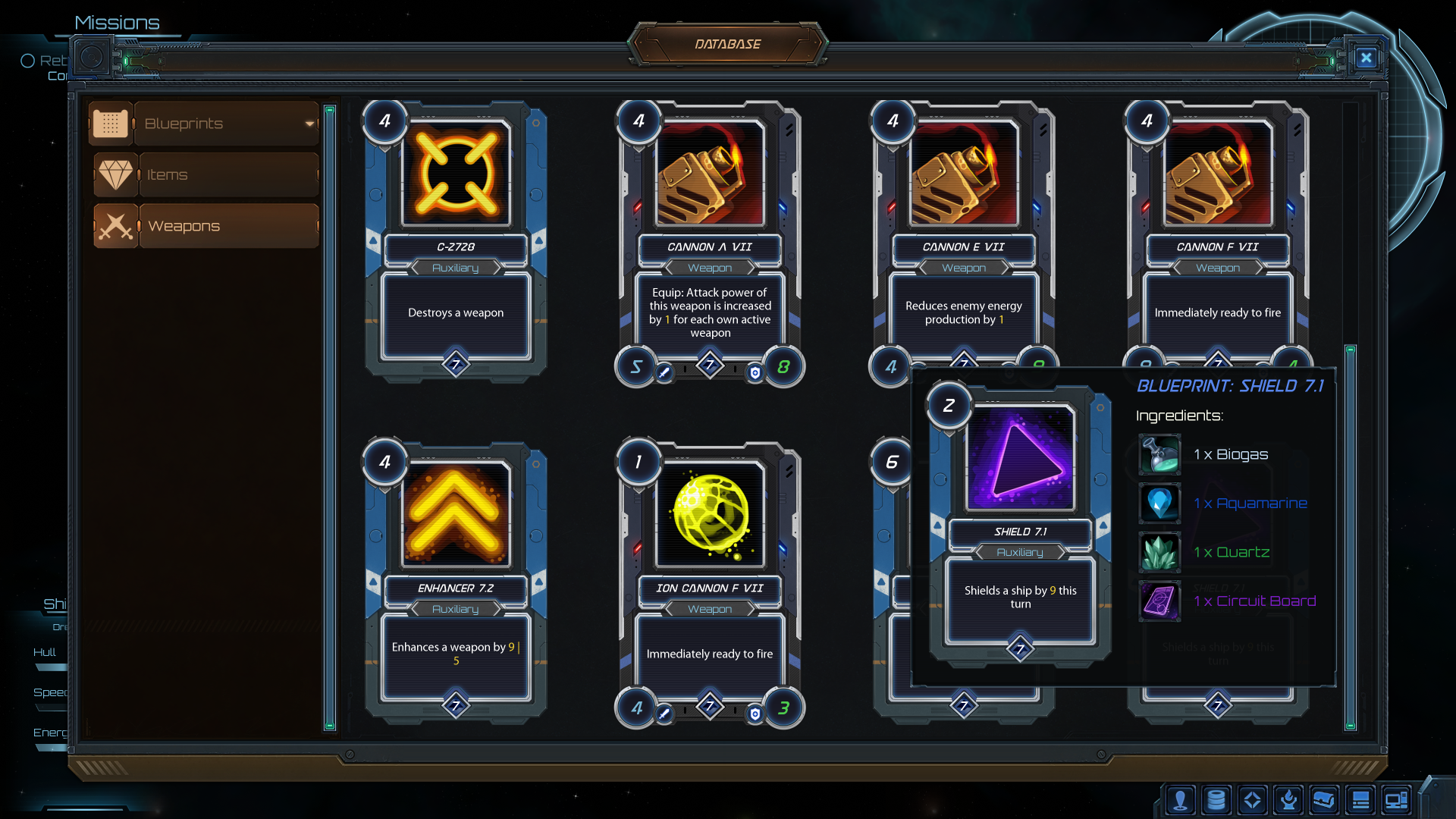Screen dimensions: 1456x819
Task: Close the Database window
Action: [1366, 58]
